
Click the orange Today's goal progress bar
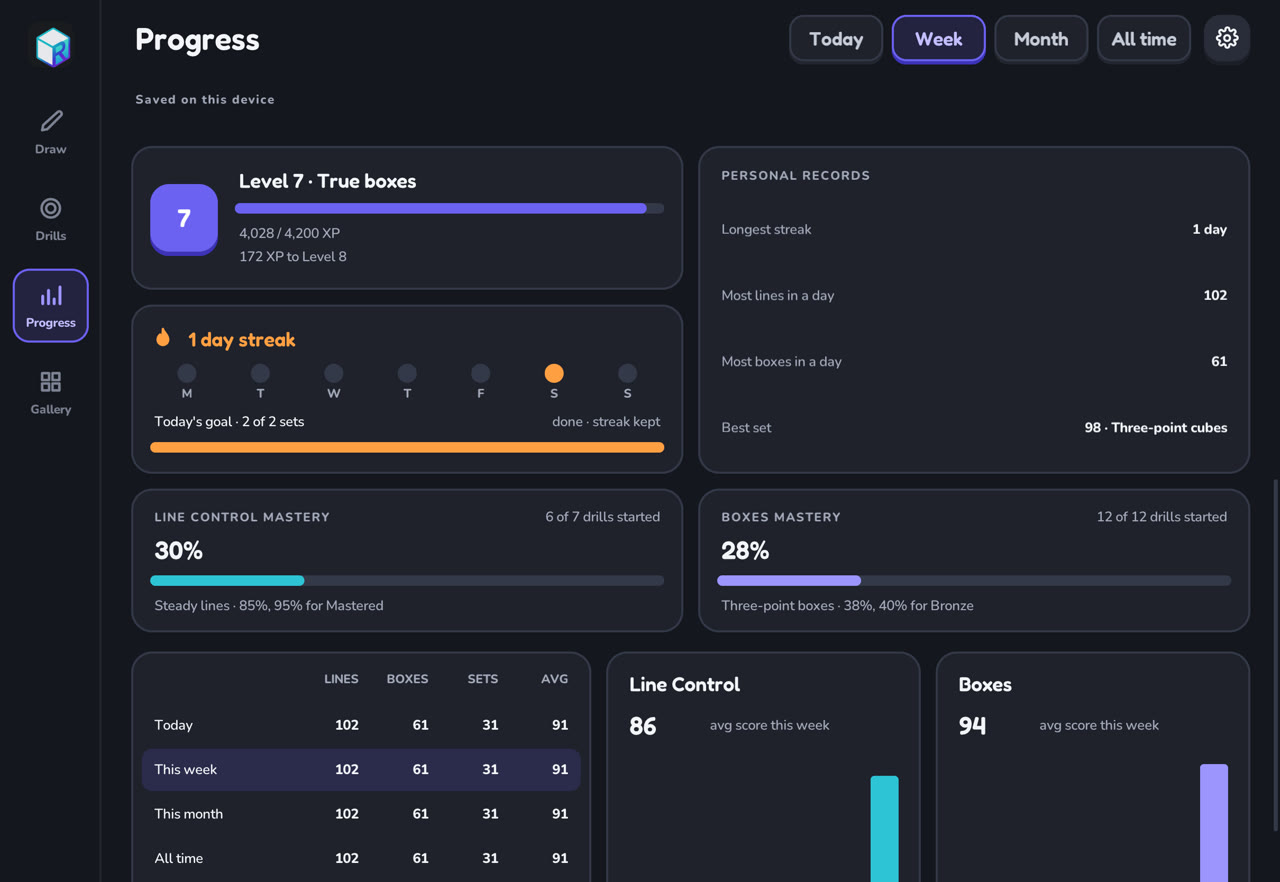coord(407,447)
